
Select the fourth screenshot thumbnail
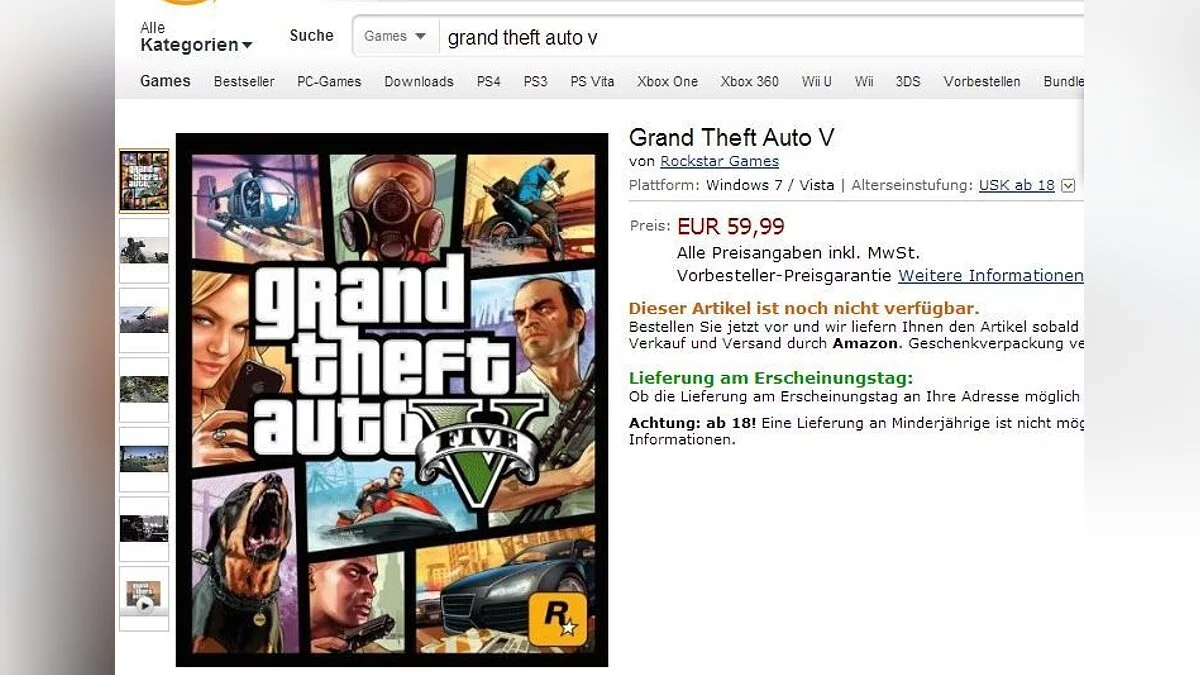[x=144, y=389]
